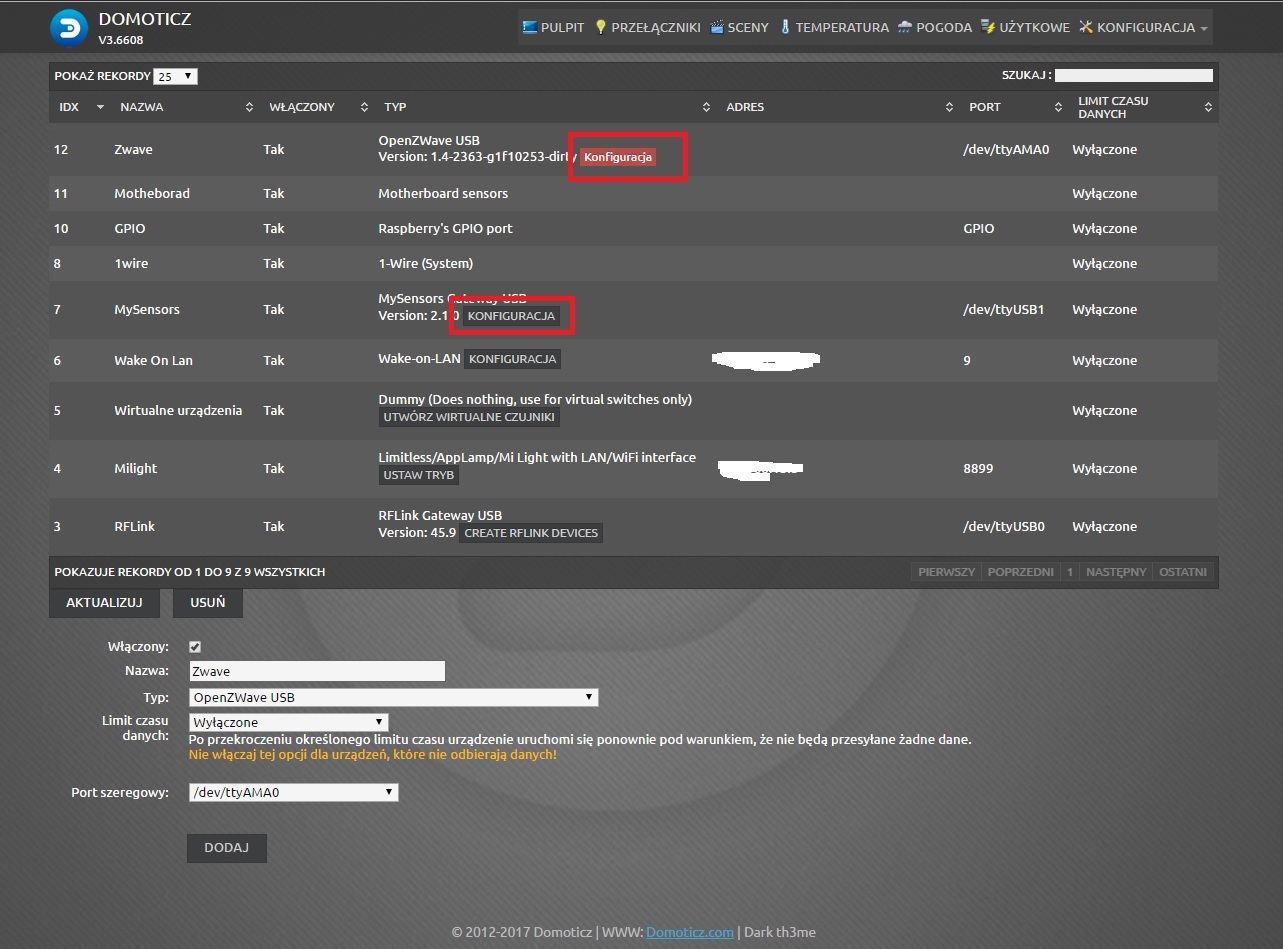The height and width of the screenshot is (949, 1283).
Task: Click the Domoticz logo icon
Action: tap(69, 27)
